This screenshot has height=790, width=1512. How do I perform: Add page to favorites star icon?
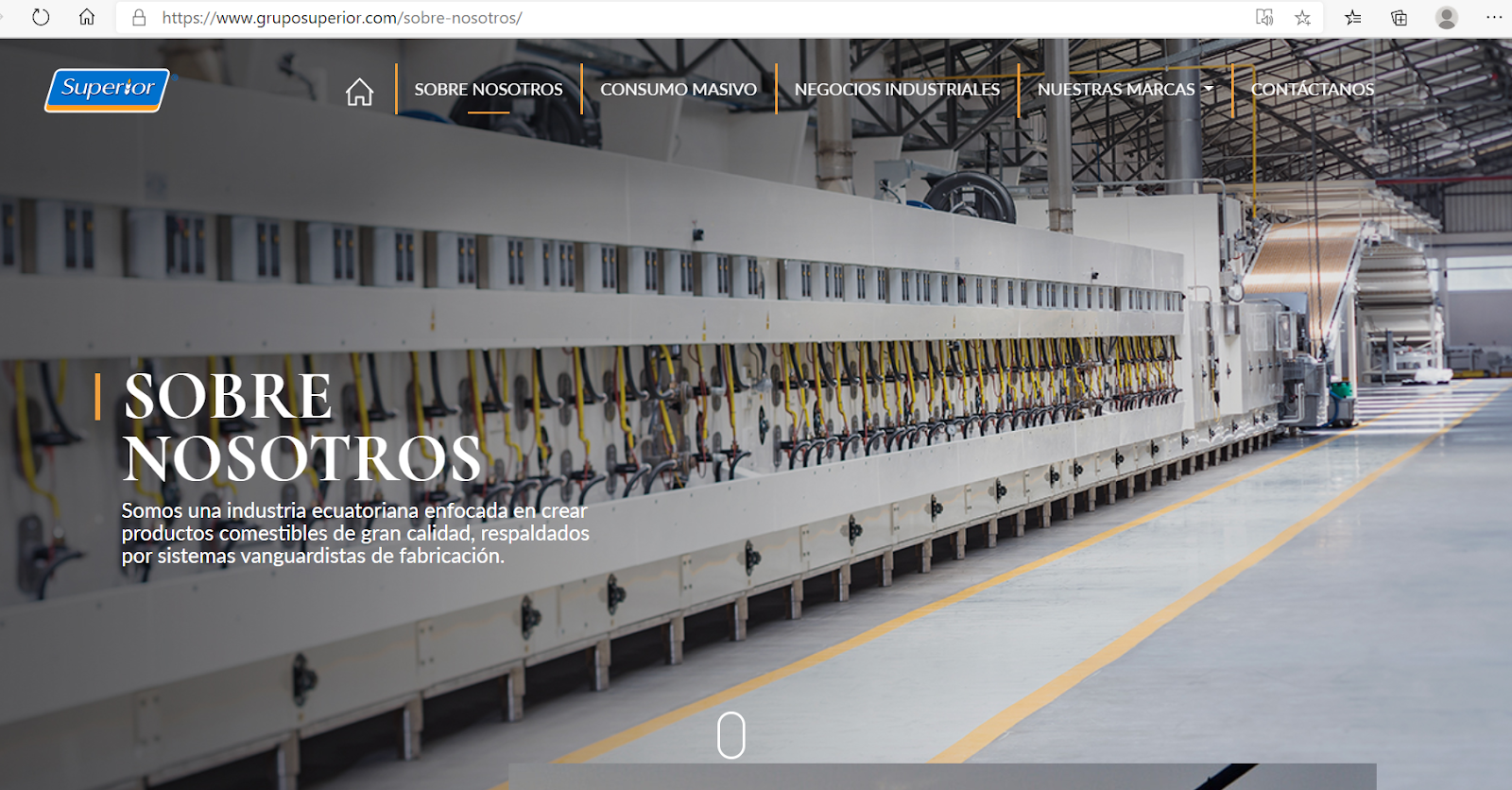click(1303, 18)
